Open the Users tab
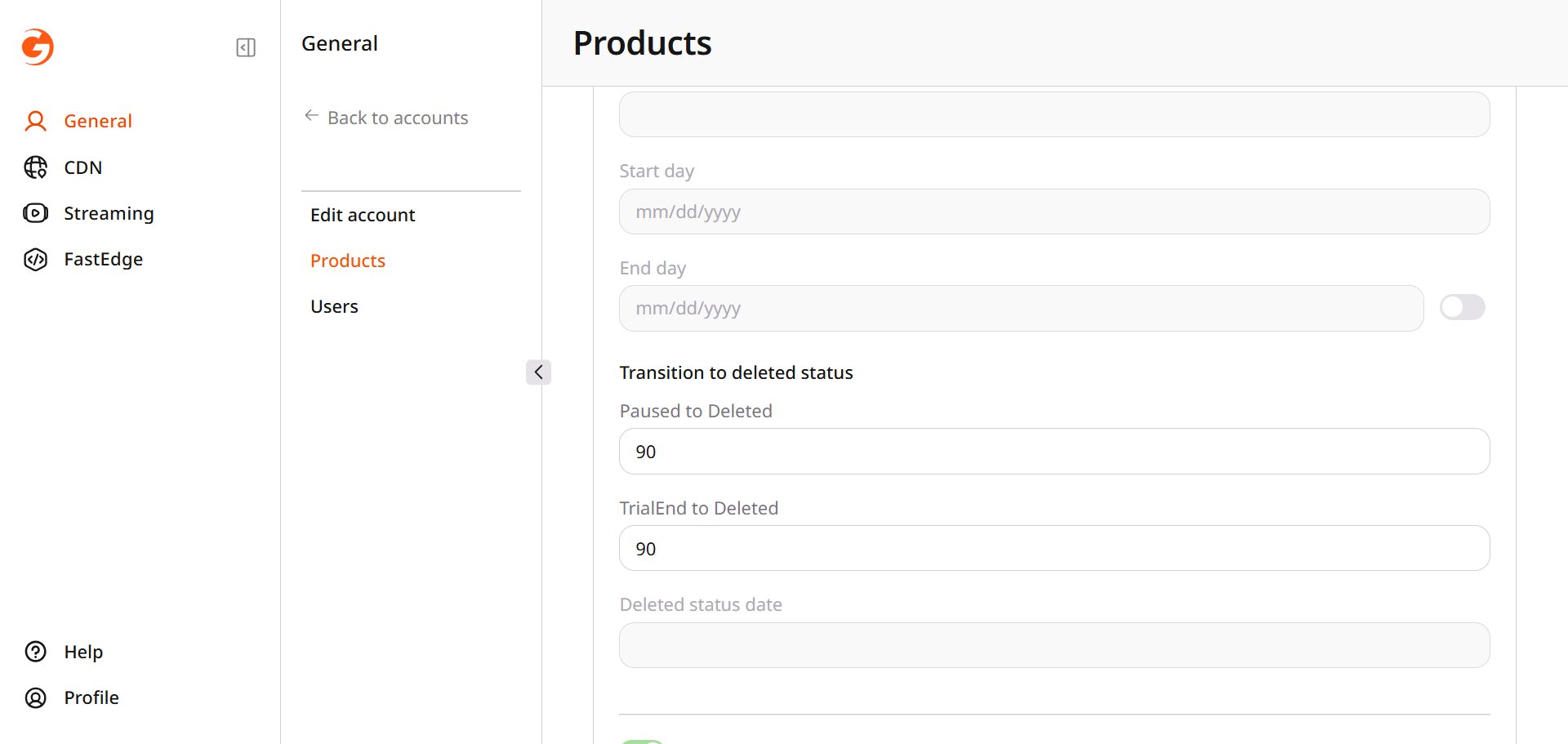 point(334,306)
